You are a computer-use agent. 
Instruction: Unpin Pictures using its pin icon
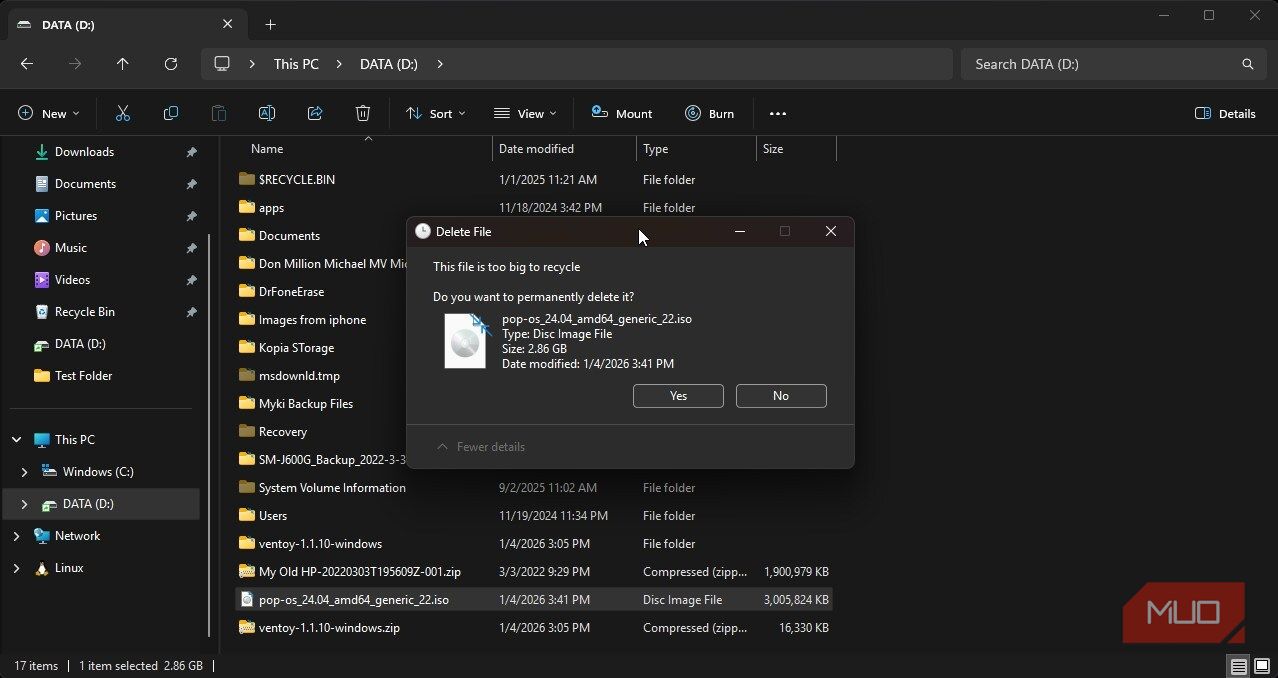click(191, 216)
